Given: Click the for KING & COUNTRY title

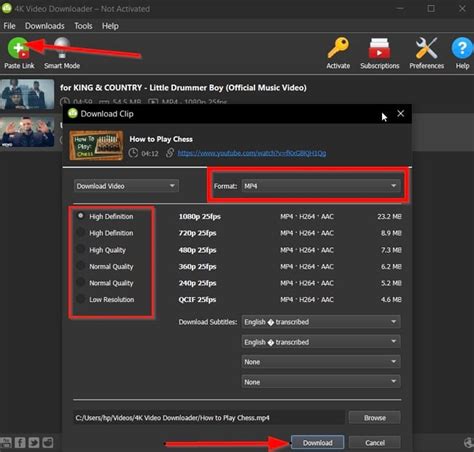Looking at the screenshot, I should tap(183, 88).
